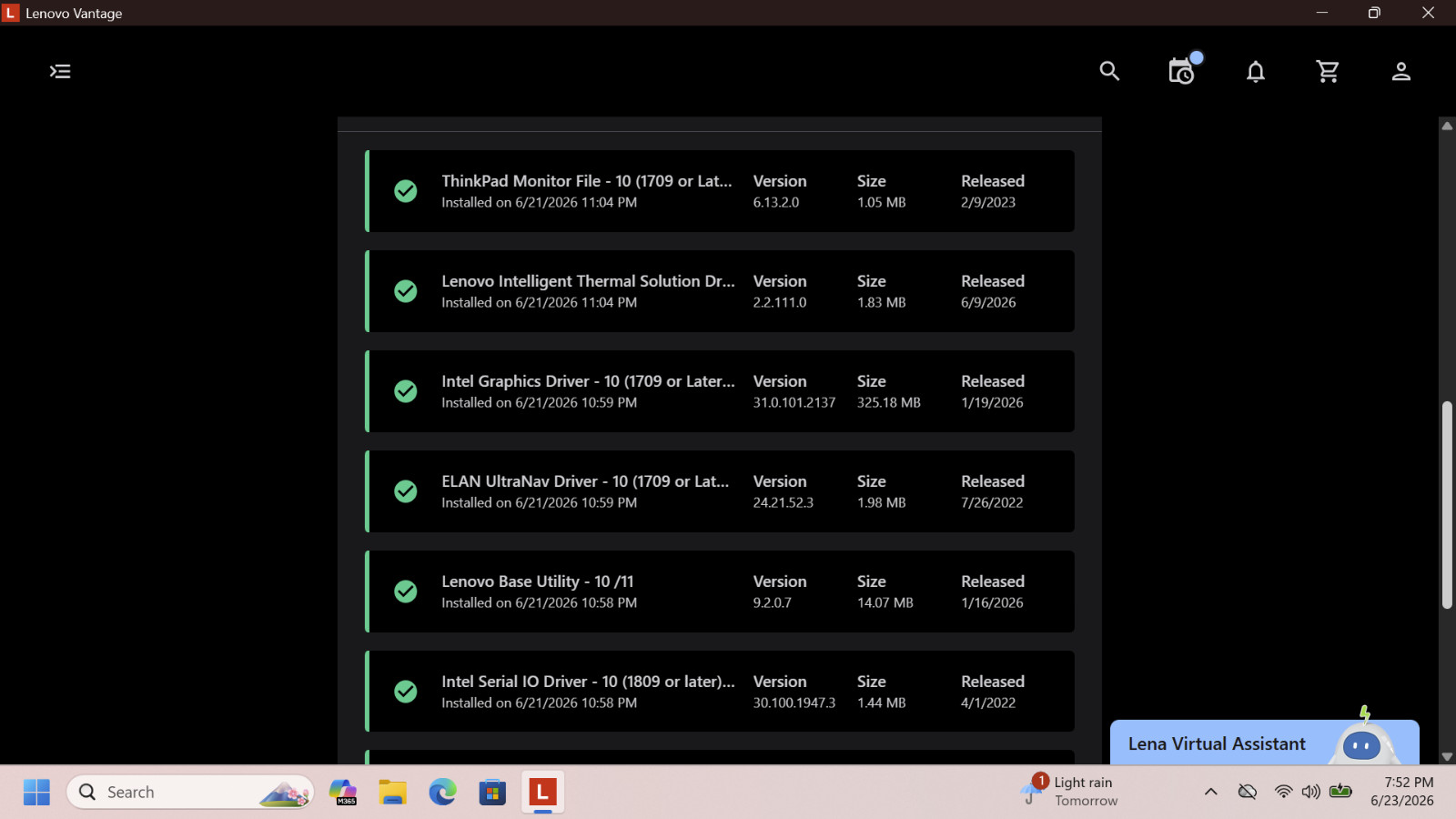Select Intel Graphics Driver title
Screen dimensions: 1456x819
click(x=588, y=381)
